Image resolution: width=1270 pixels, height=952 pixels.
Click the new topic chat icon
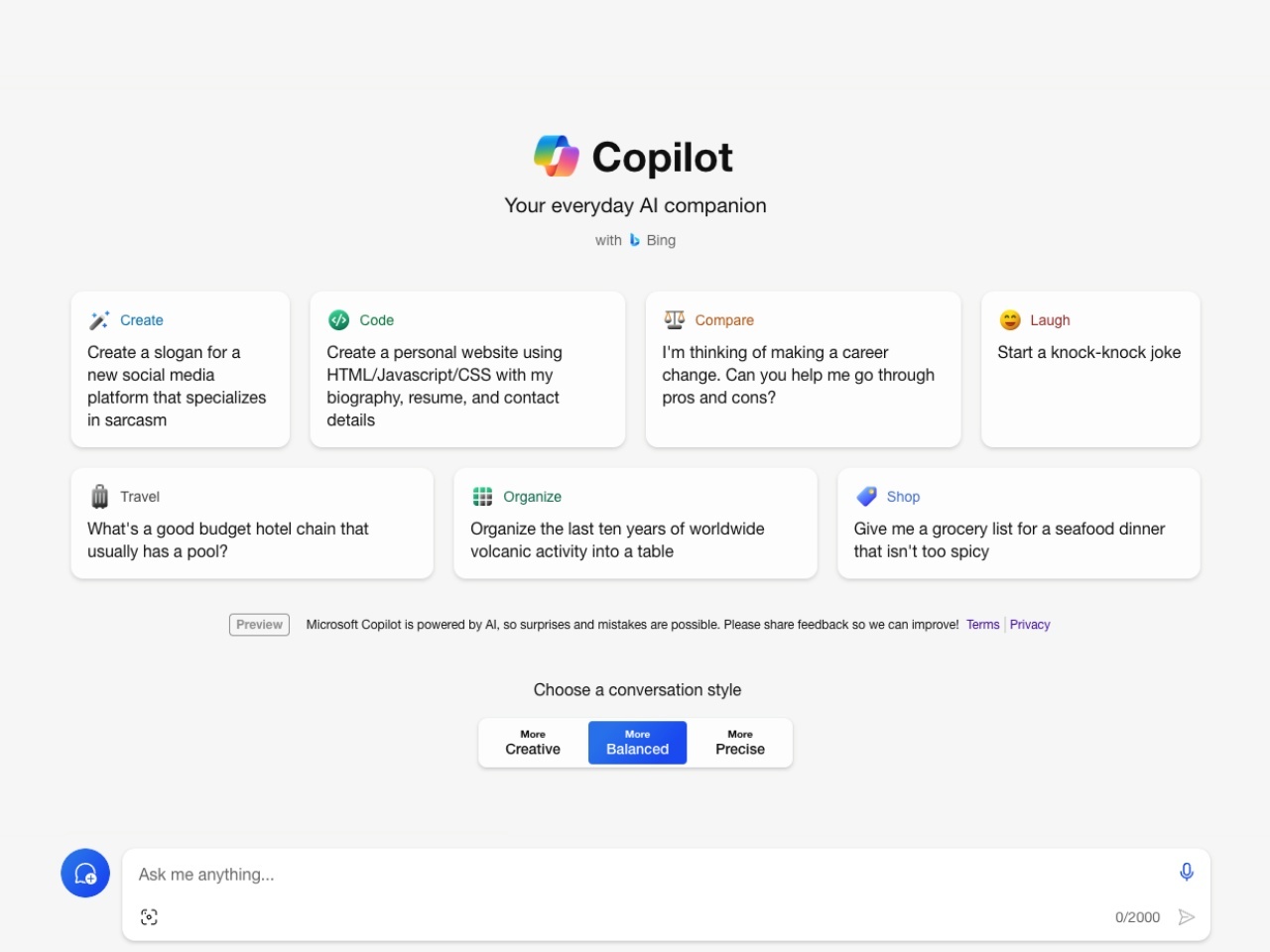(x=85, y=874)
